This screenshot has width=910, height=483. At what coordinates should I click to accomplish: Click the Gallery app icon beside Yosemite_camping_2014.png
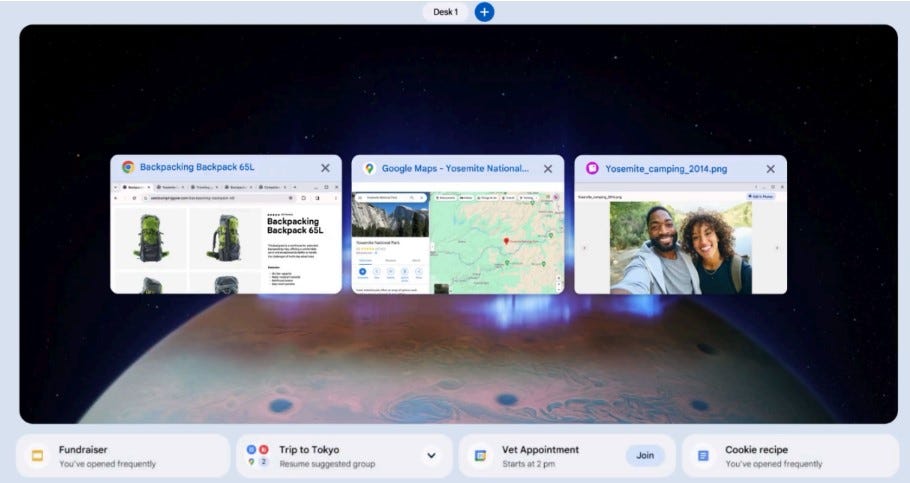click(591, 168)
